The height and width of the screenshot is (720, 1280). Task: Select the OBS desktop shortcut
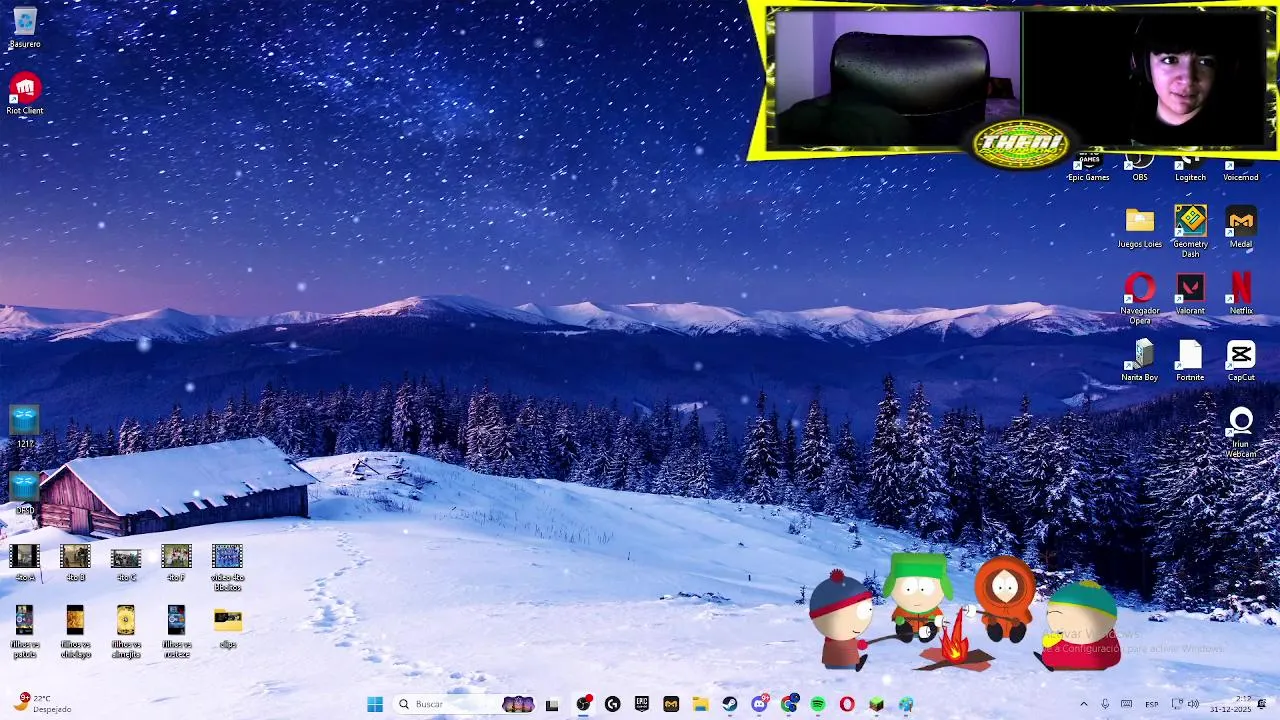(x=1140, y=168)
